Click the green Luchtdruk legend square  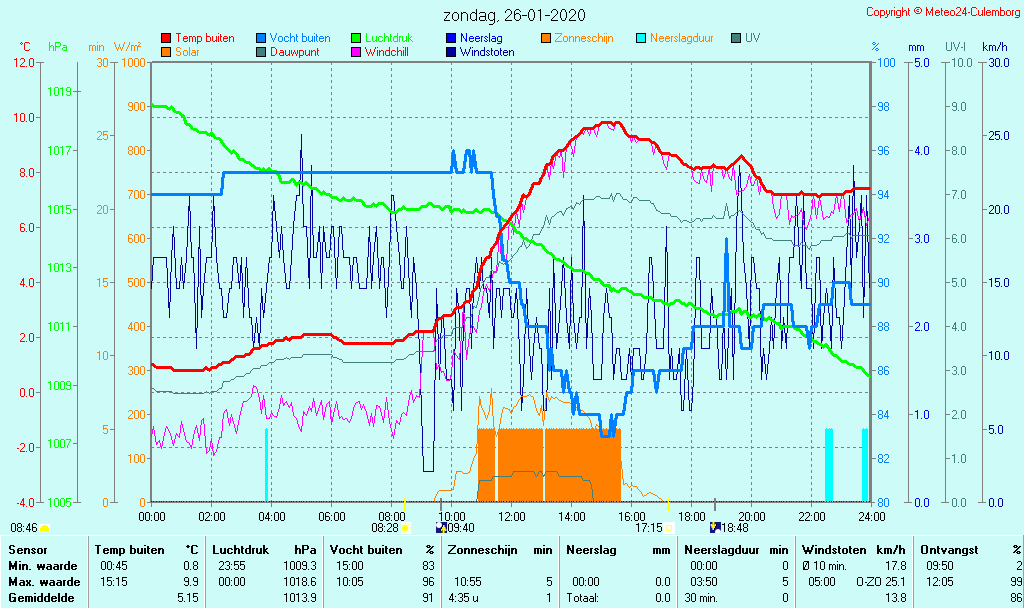pos(356,38)
